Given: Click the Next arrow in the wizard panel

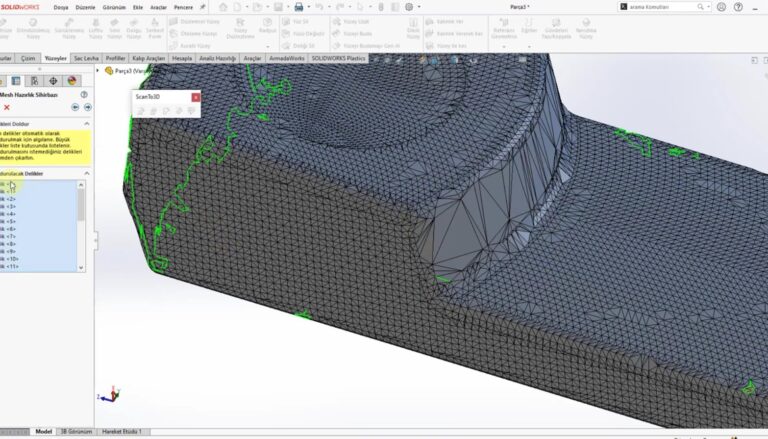Looking at the screenshot, I should click(87, 107).
